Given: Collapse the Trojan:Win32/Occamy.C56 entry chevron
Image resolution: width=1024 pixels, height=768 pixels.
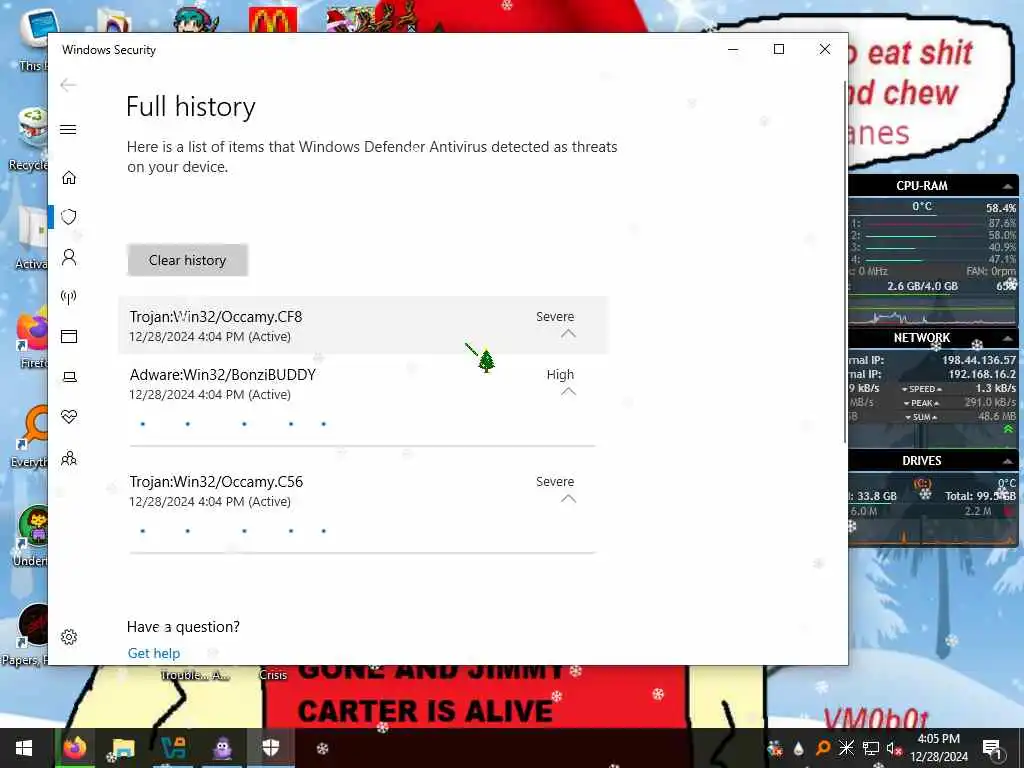Looking at the screenshot, I should coord(568,499).
